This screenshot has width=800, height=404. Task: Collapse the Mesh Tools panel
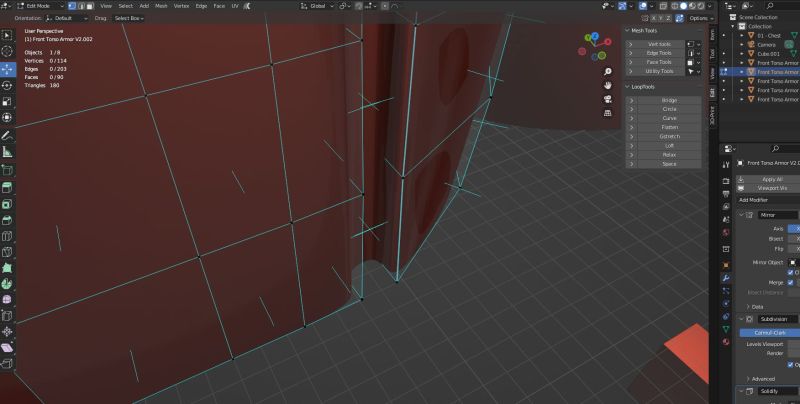coord(628,31)
